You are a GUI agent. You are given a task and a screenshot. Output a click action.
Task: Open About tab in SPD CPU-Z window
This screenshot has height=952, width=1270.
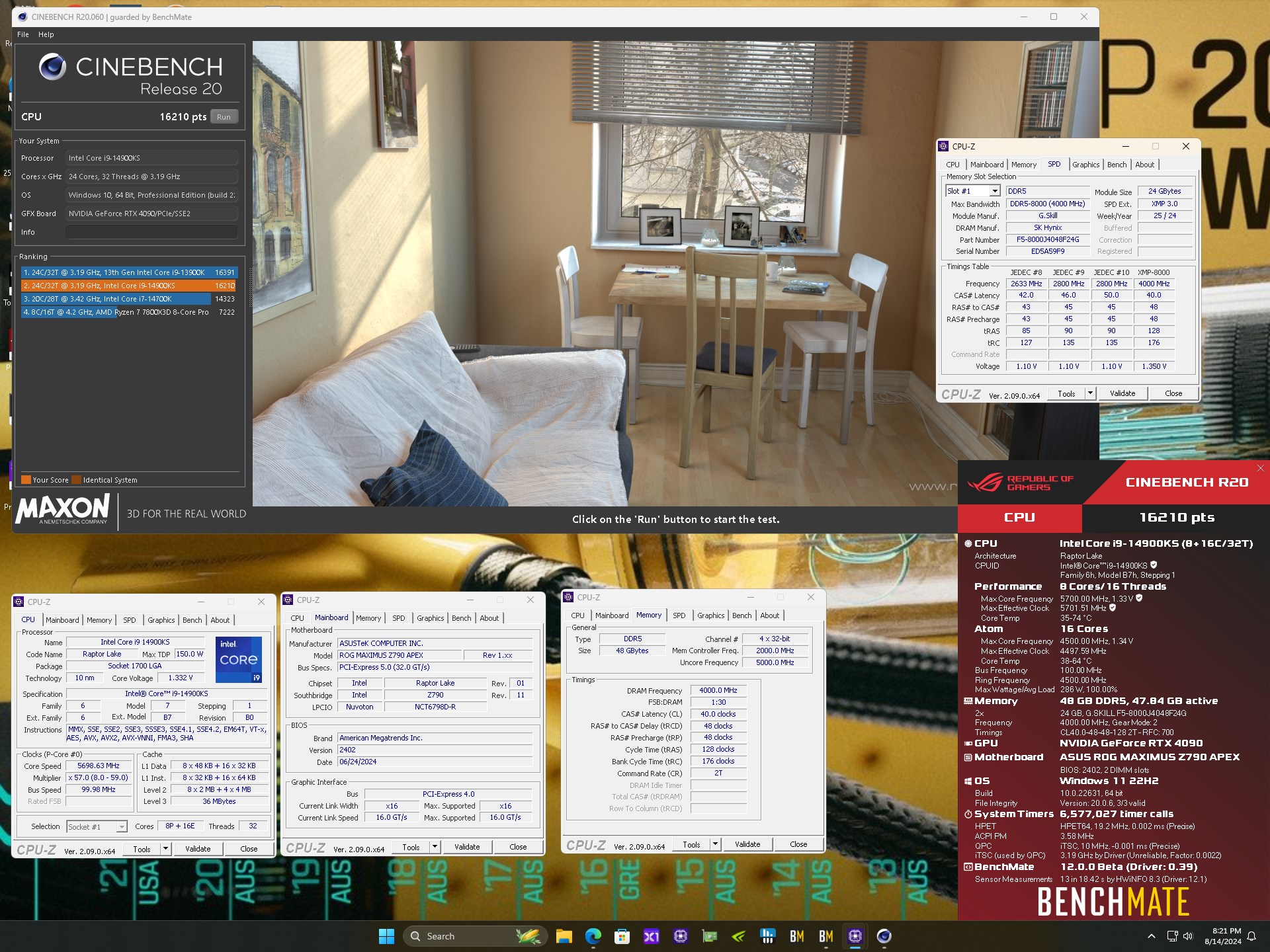[1144, 165]
